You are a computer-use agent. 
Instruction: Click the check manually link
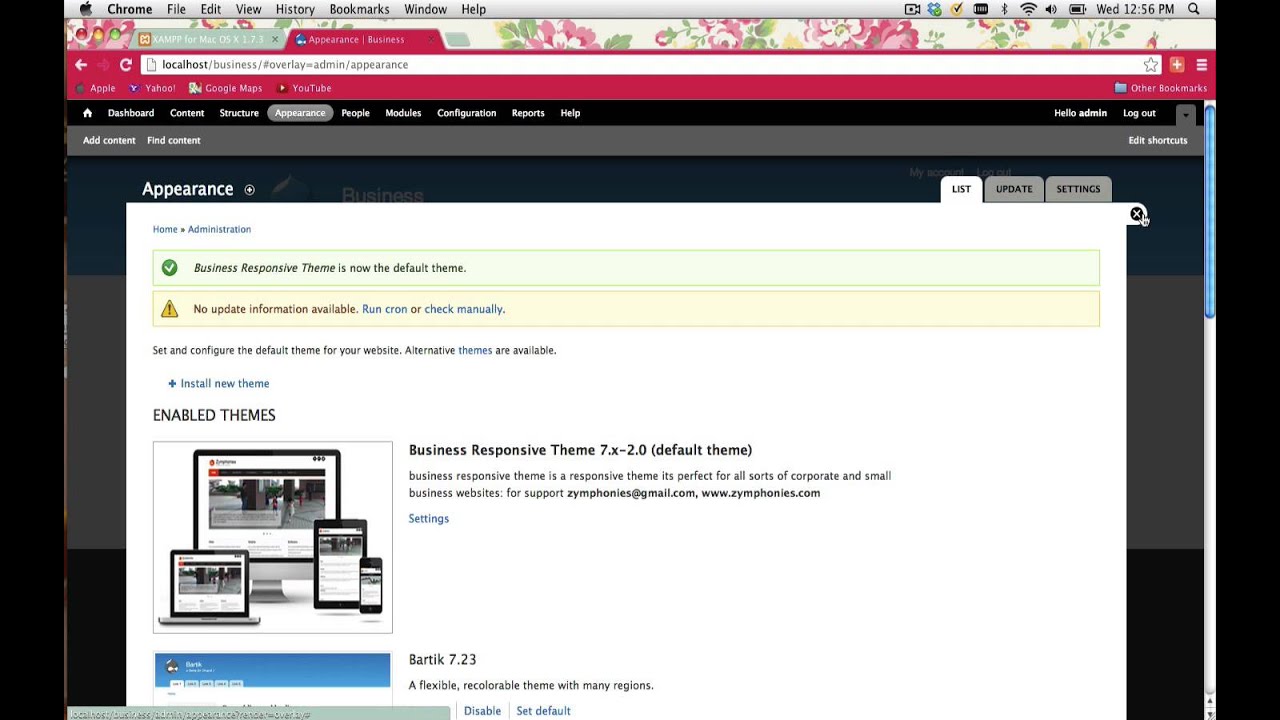(x=464, y=309)
